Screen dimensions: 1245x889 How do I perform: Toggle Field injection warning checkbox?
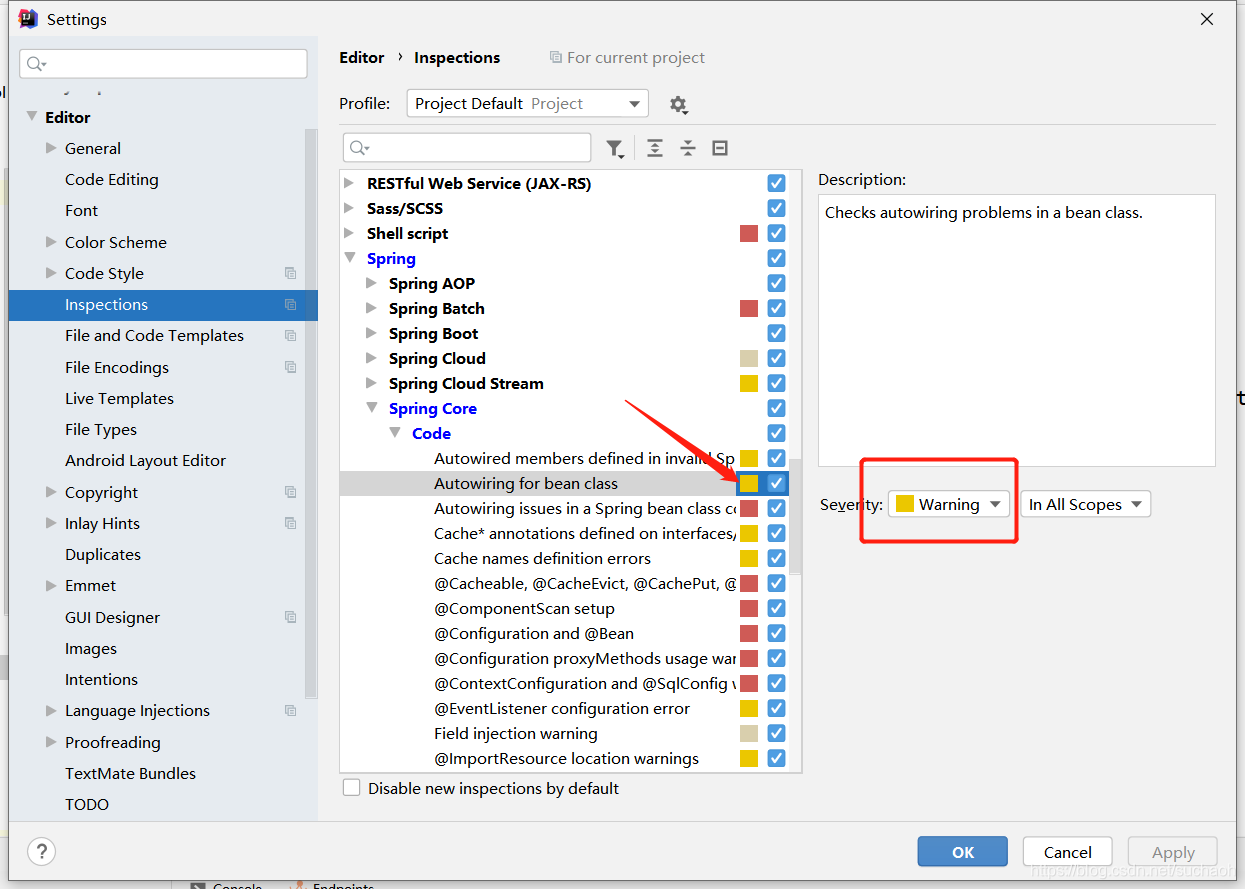(x=776, y=733)
